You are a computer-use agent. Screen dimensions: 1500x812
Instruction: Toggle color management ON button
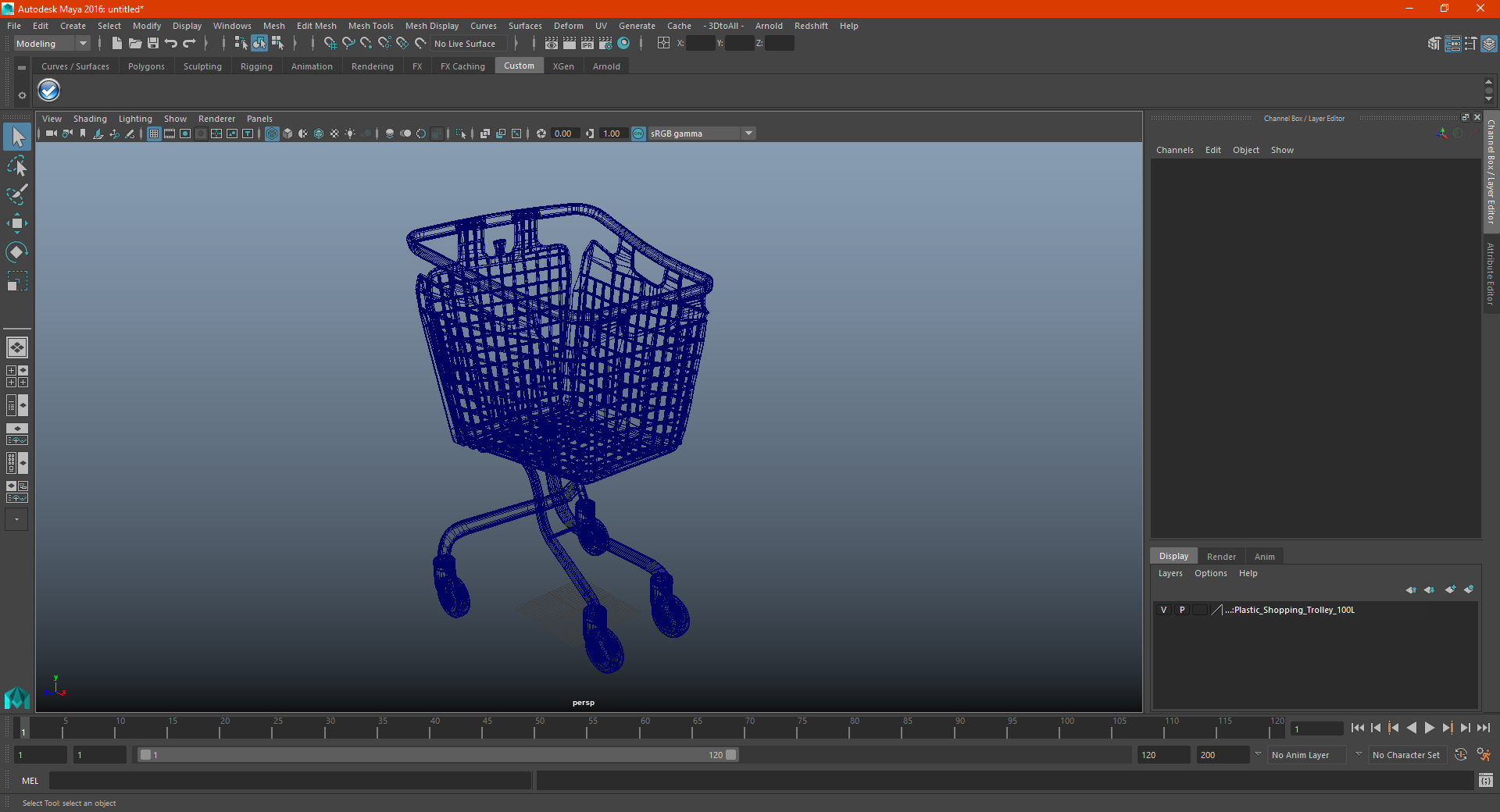[x=638, y=134]
